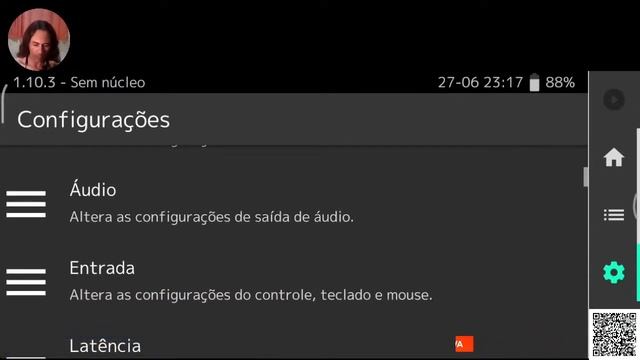Open the Home tab in sidebar
The height and width of the screenshot is (360, 640).
[x=613, y=158]
